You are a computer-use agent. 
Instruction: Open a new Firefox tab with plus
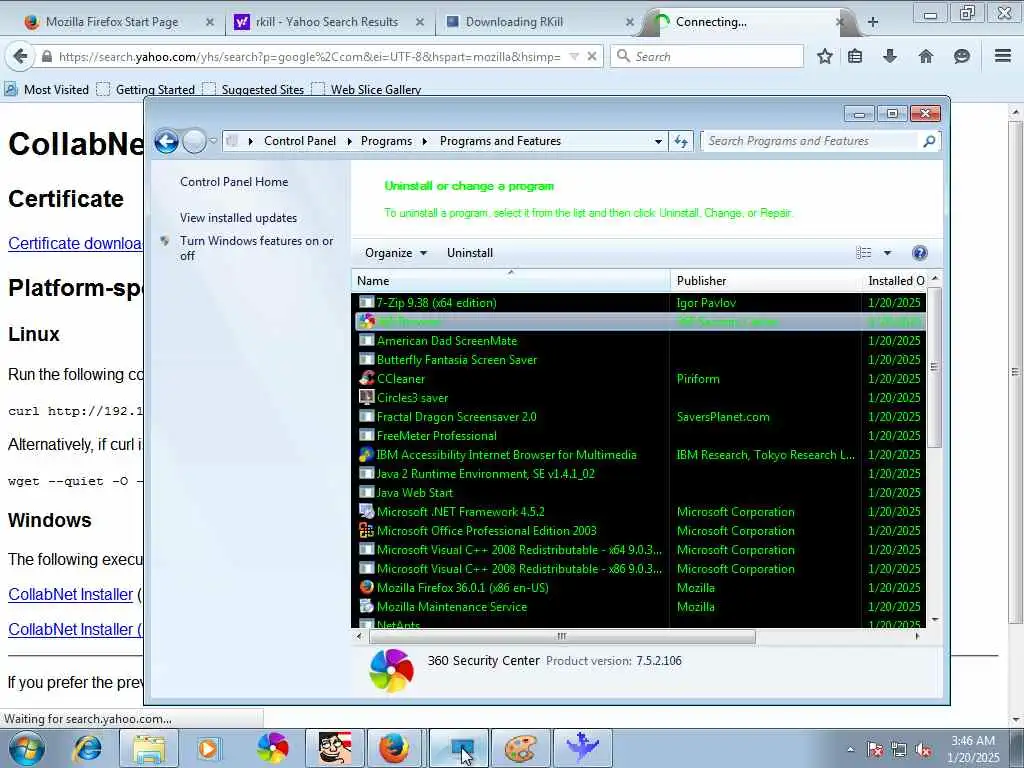872,22
